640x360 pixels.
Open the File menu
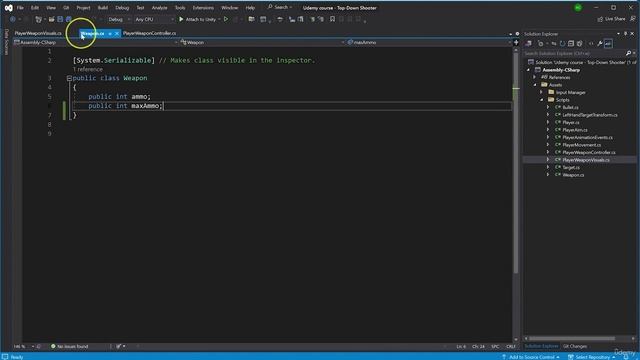pyautogui.click(x=20, y=8)
